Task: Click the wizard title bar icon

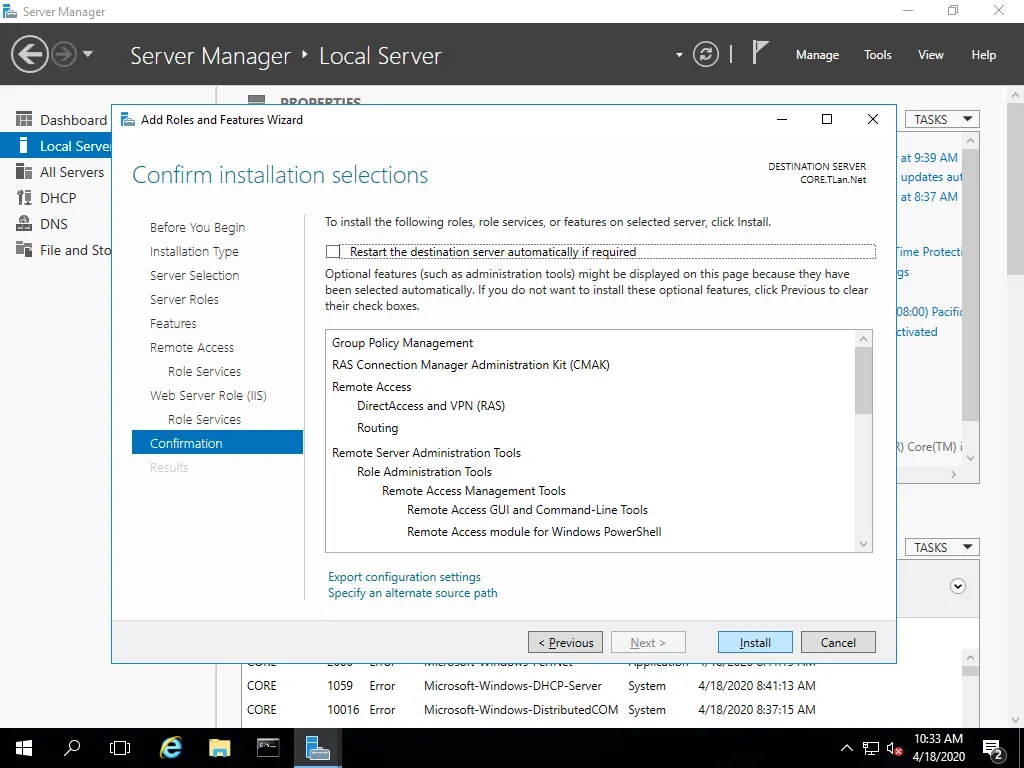Action: (128, 120)
